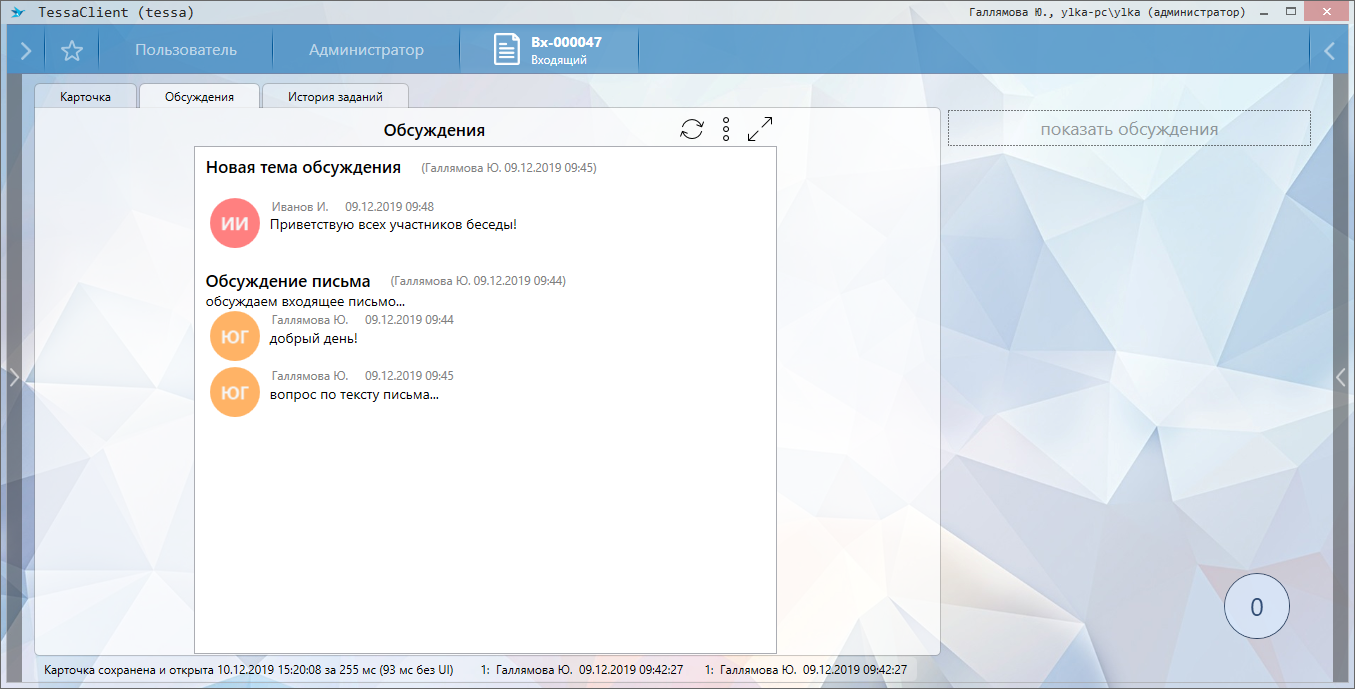The image size is (1355, 689).
Task: Expand the right sidebar chevron in header
Action: tap(1329, 51)
